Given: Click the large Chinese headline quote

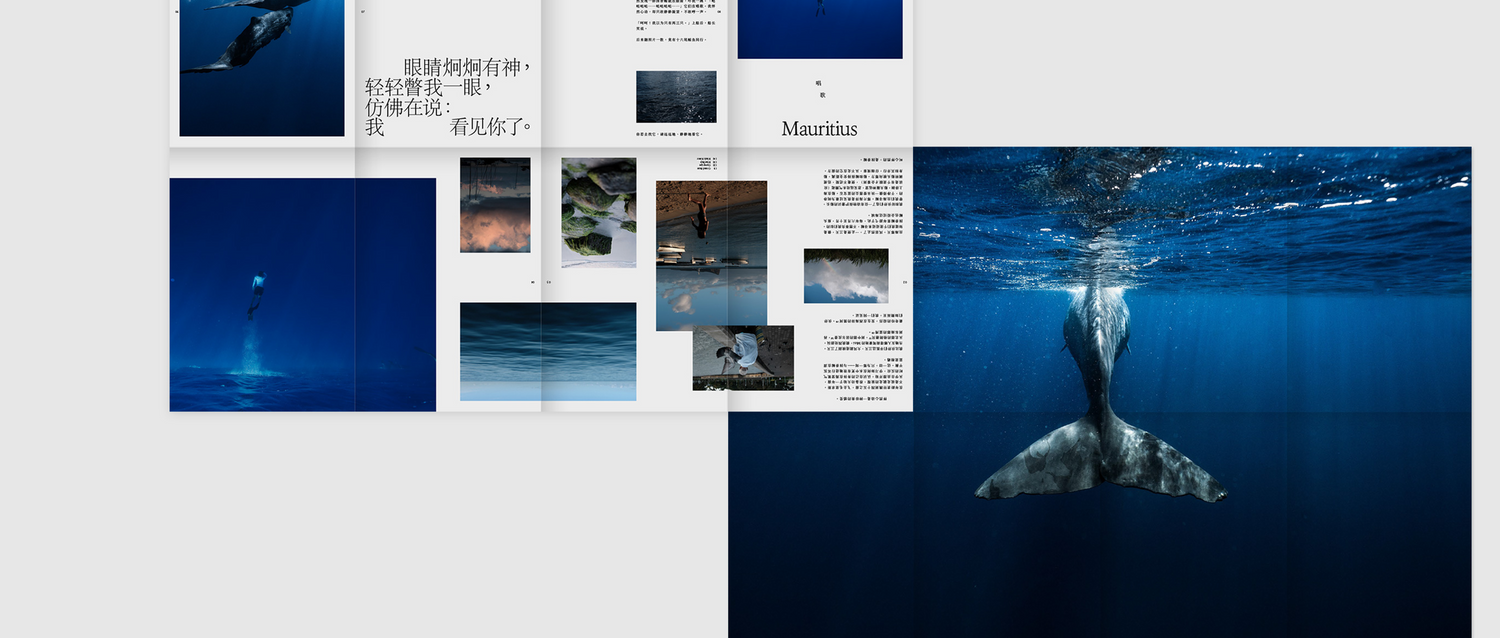Looking at the screenshot, I should click(448, 97).
